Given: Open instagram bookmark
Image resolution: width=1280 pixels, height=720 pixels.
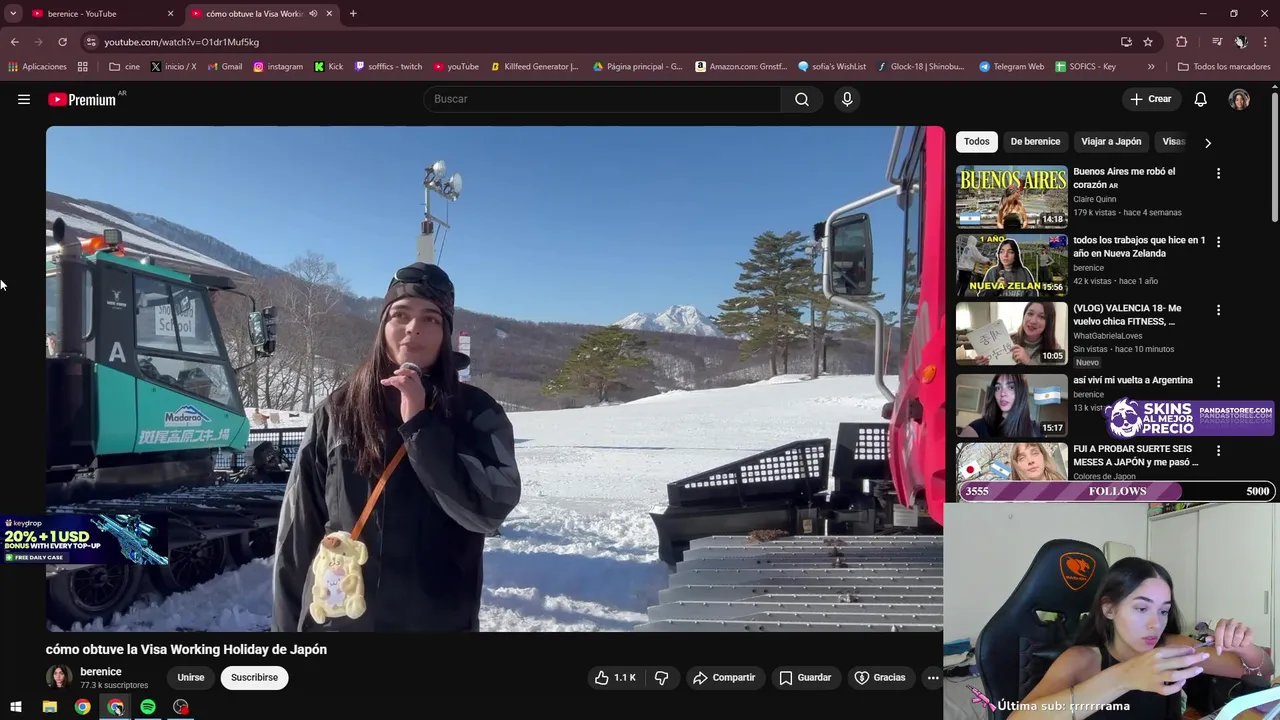Looking at the screenshot, I should coord(278,67).
